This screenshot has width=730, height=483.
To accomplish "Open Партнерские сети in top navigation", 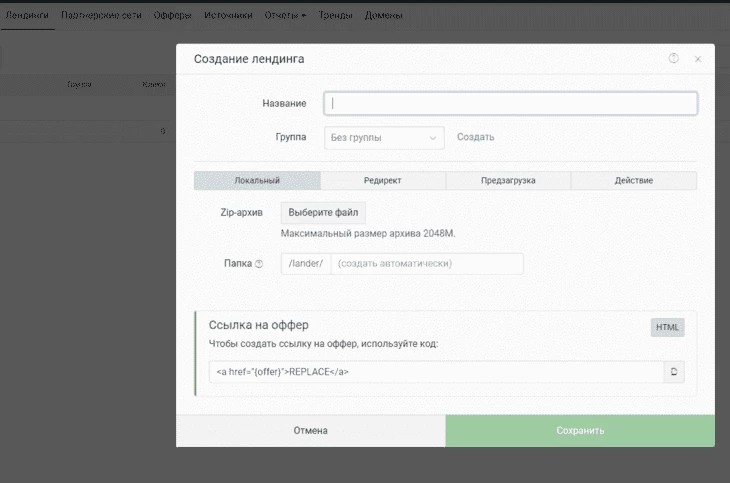I will [x=101, y=15].
